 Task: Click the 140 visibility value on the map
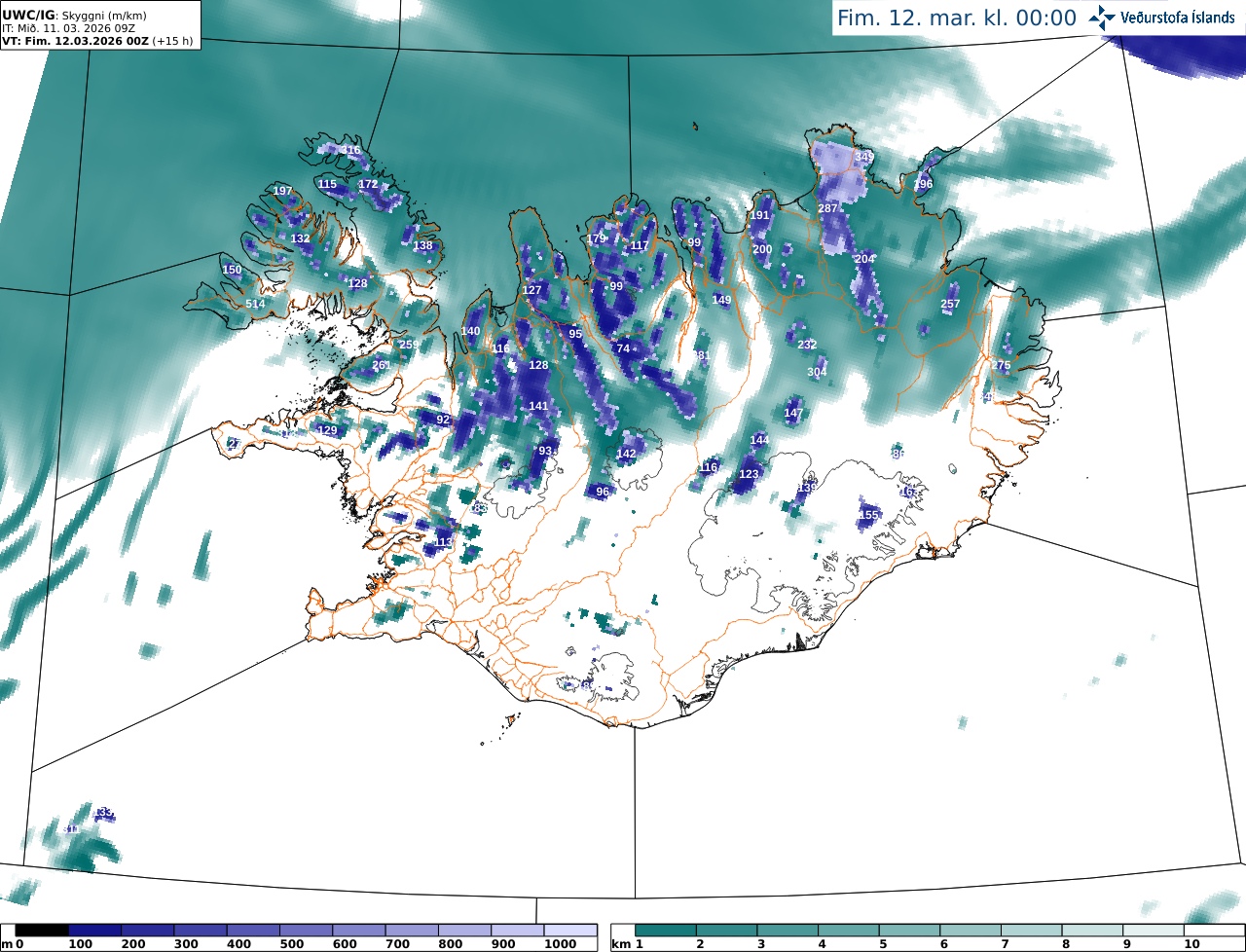click(x=470, y=331)
